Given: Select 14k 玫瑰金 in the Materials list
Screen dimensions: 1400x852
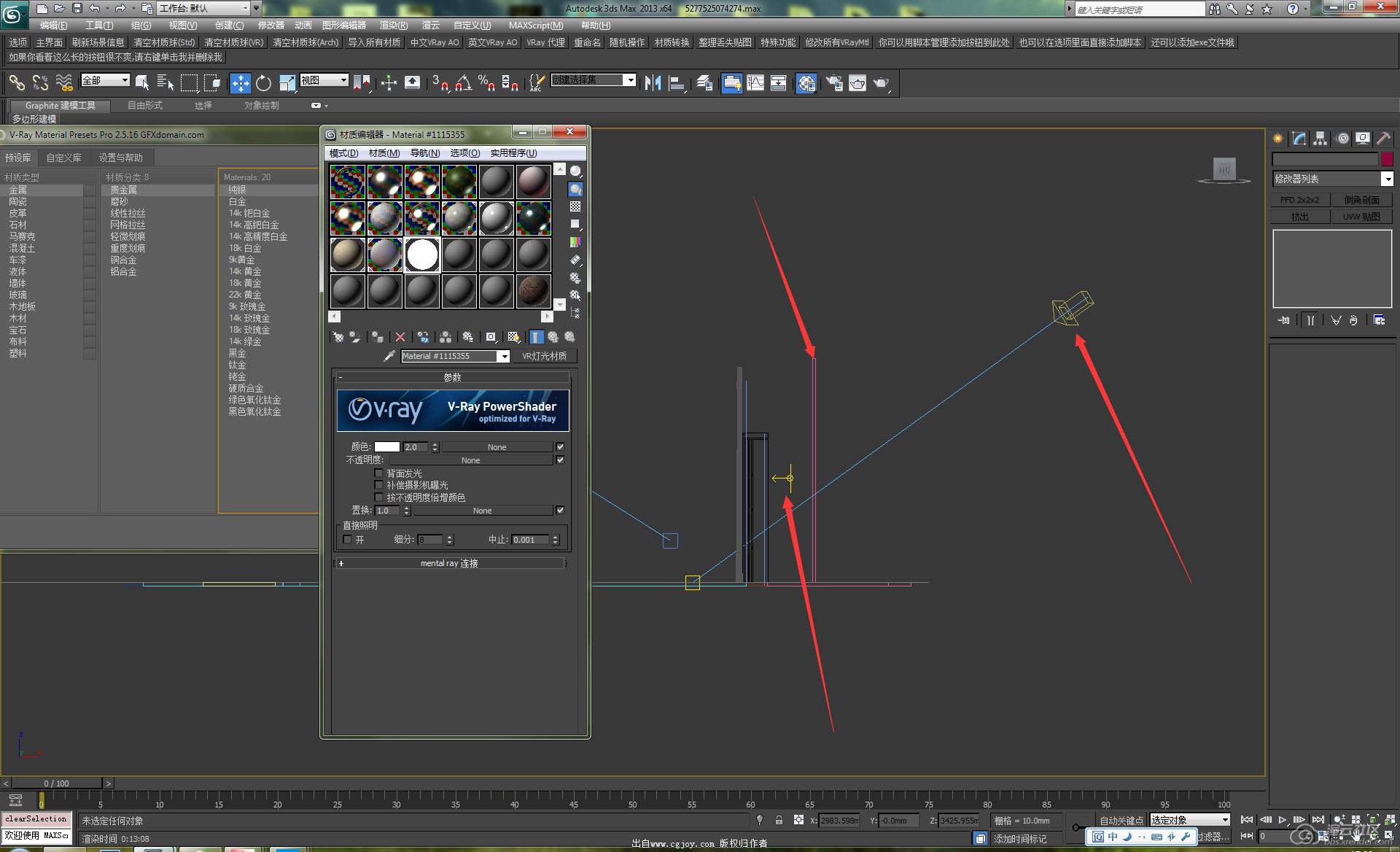Looking at the screenshot, I should click(249, 318).
